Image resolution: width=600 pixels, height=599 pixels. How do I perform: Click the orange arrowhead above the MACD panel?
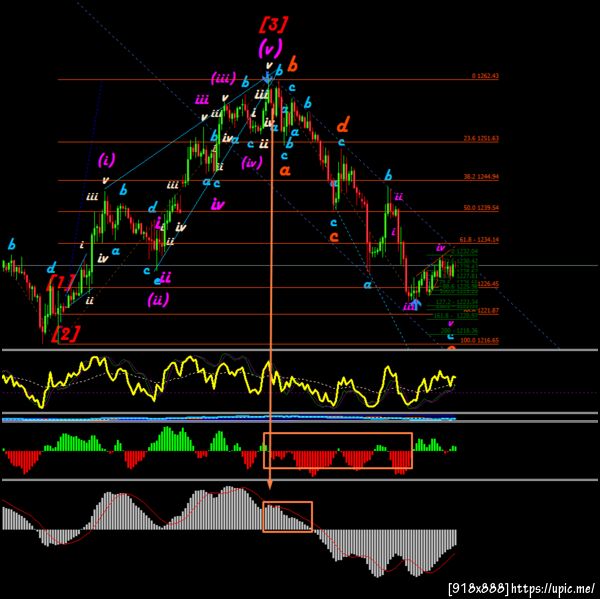(270, 485)
